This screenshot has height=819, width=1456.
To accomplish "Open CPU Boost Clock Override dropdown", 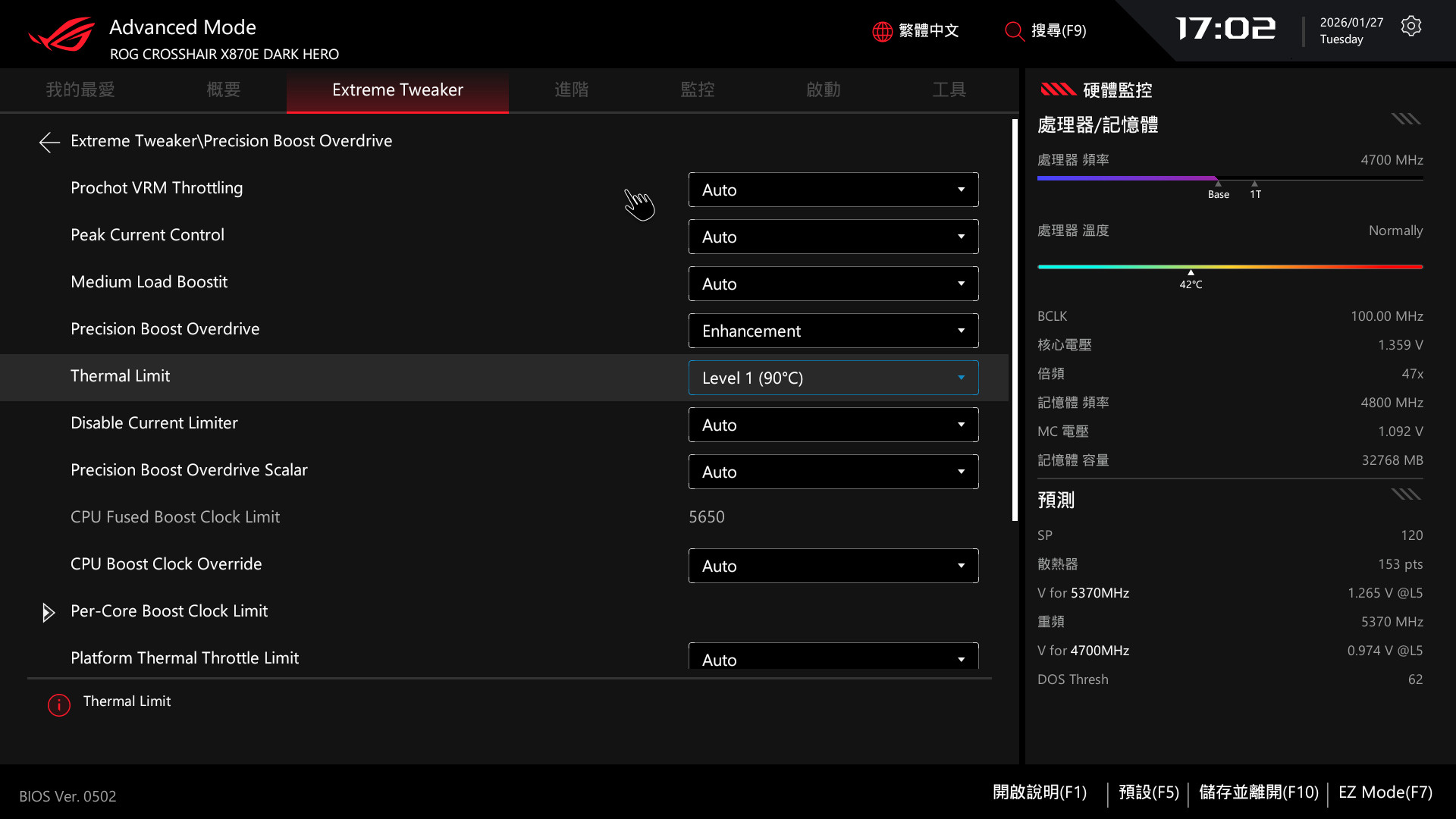I will click(833, 566).
